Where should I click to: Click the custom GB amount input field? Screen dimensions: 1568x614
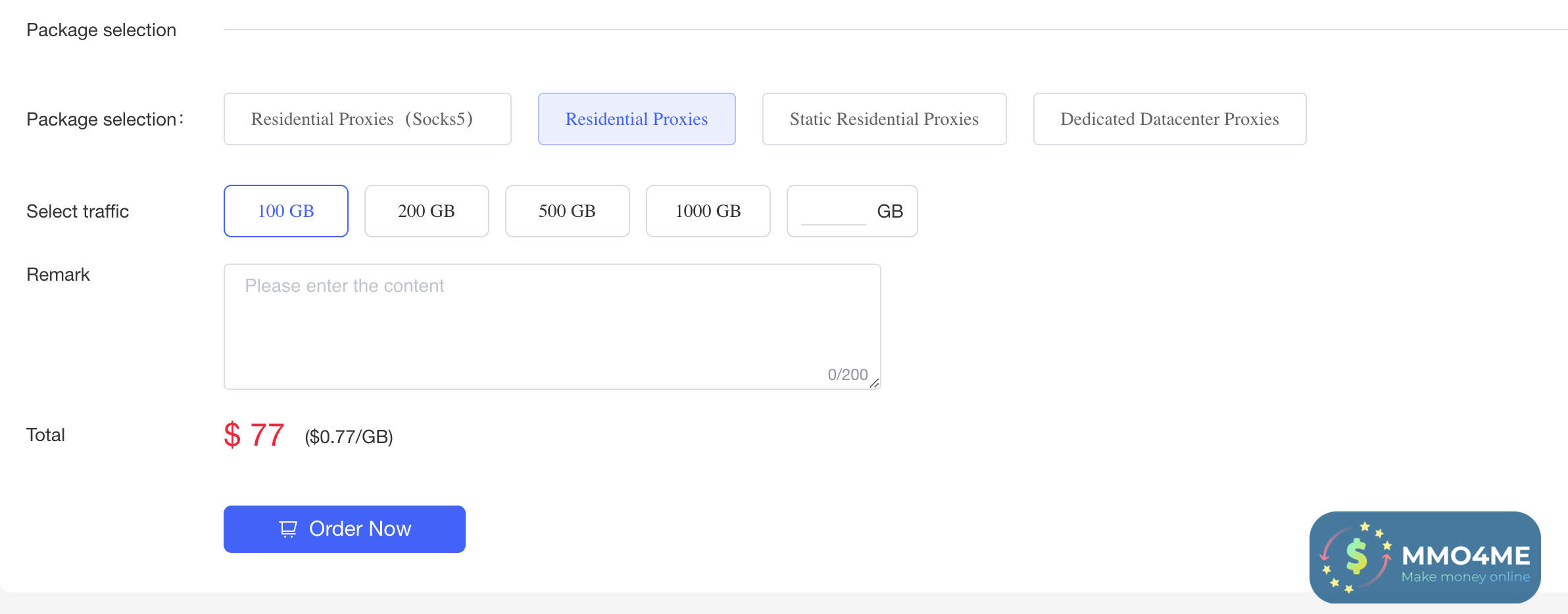[833, 212]
